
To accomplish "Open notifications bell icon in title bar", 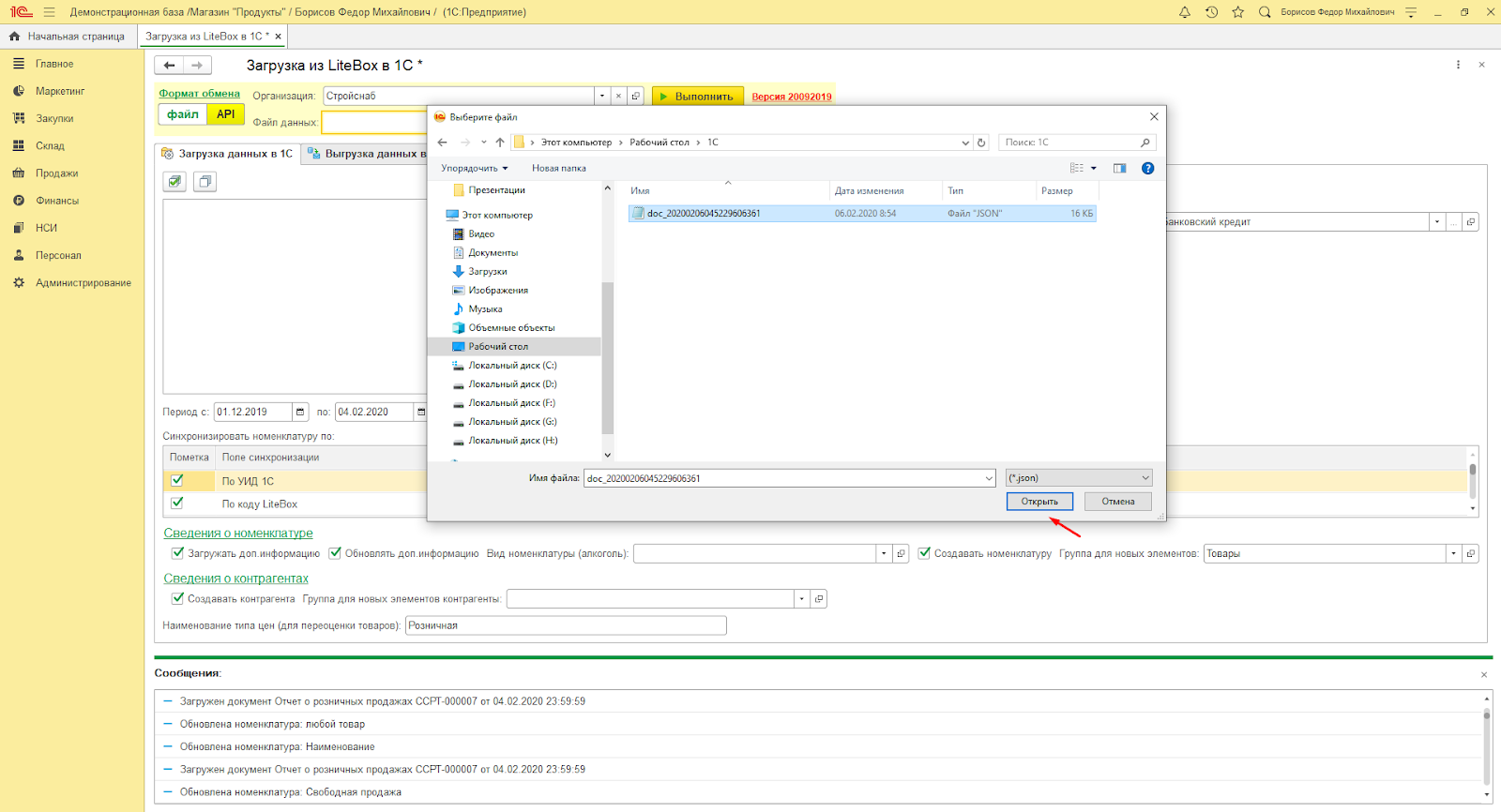I will [1185, 12].
